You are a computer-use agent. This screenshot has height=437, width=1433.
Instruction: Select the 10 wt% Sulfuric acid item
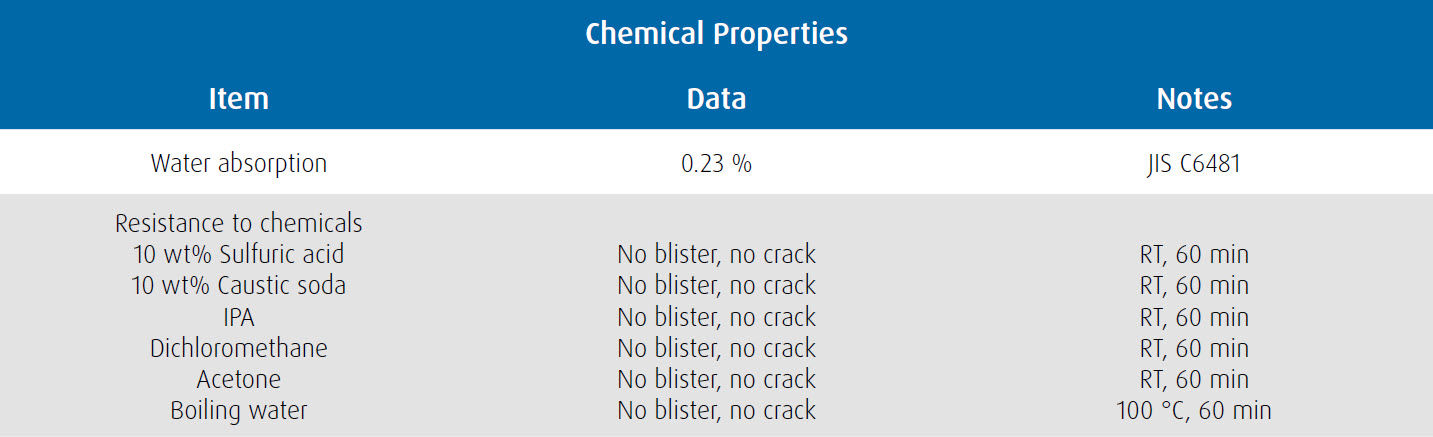click(x=239, y=254)
